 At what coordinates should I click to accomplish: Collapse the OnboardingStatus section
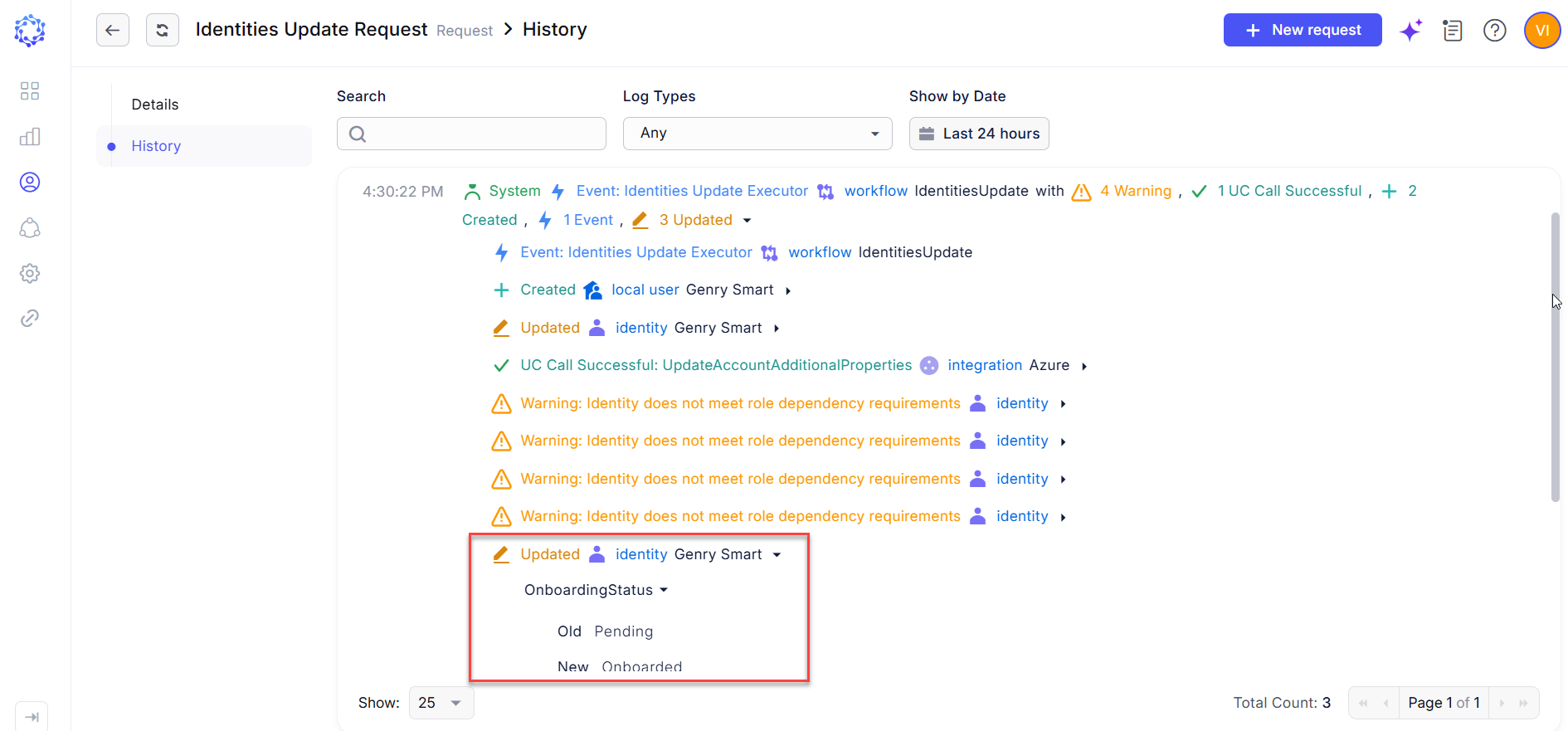tap(664, 591)
